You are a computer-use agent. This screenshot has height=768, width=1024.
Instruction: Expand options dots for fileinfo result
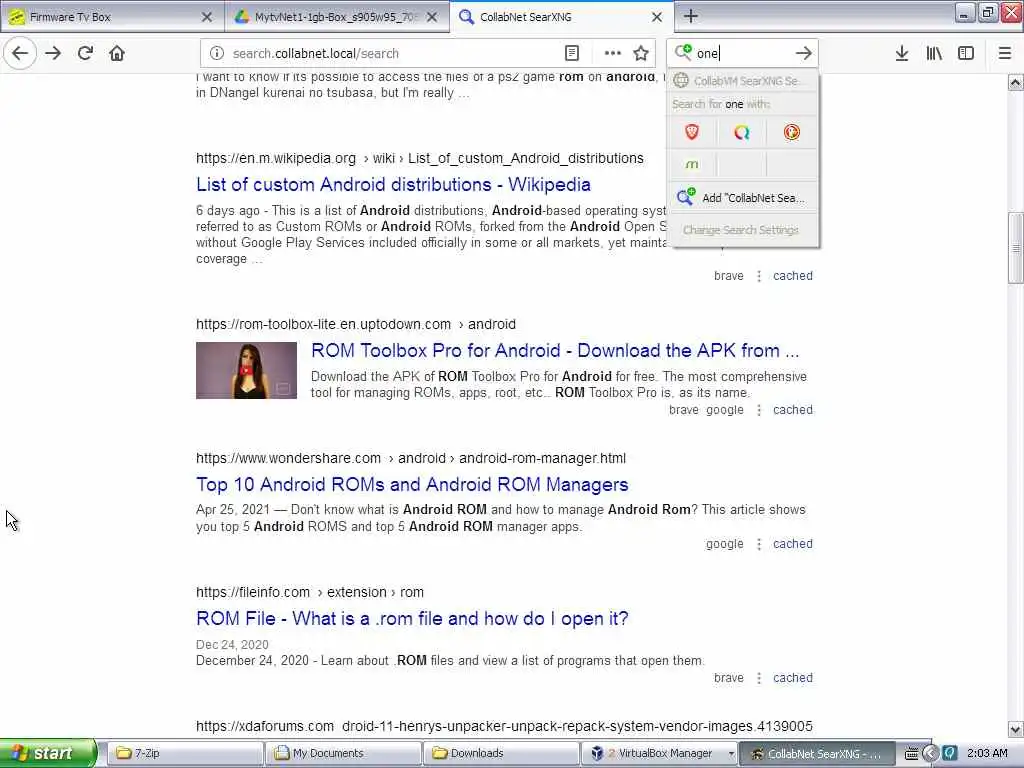759,679
